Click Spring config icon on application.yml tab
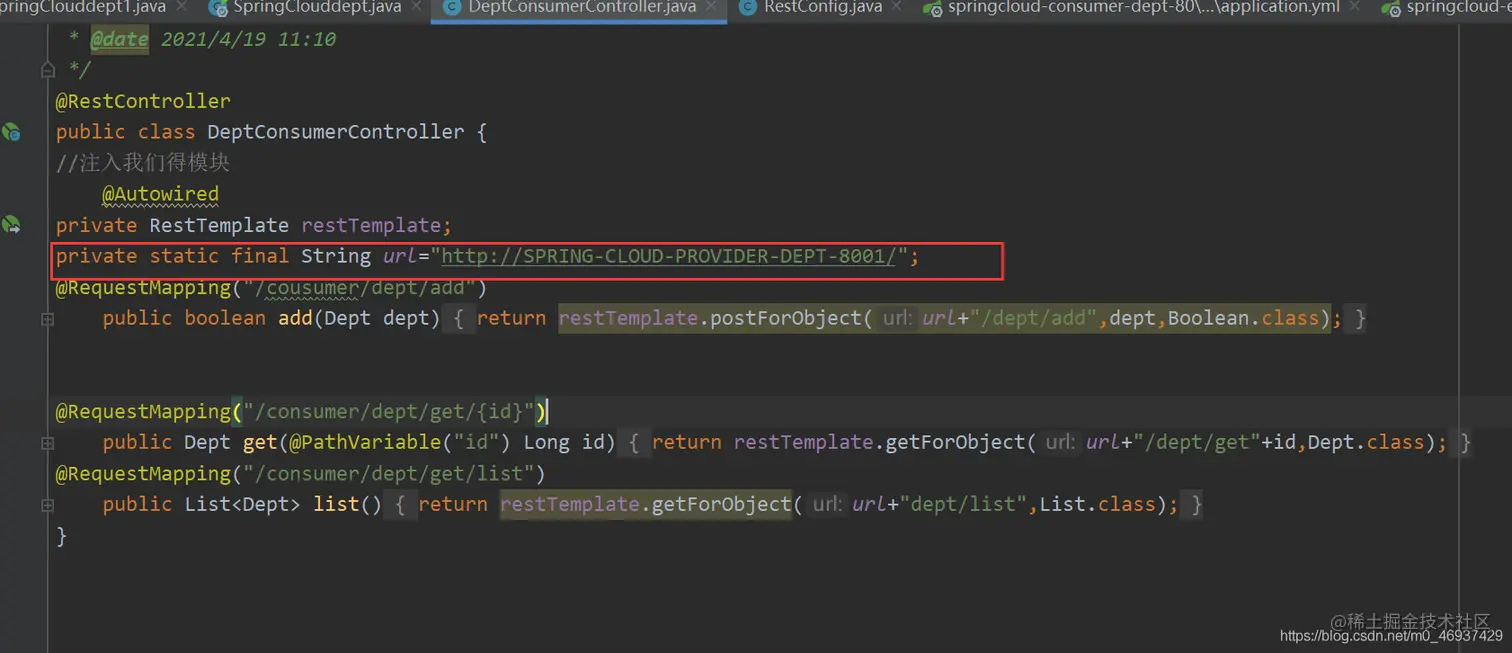The width and height of the screenshot is (1512, 653). click(932, 8)
